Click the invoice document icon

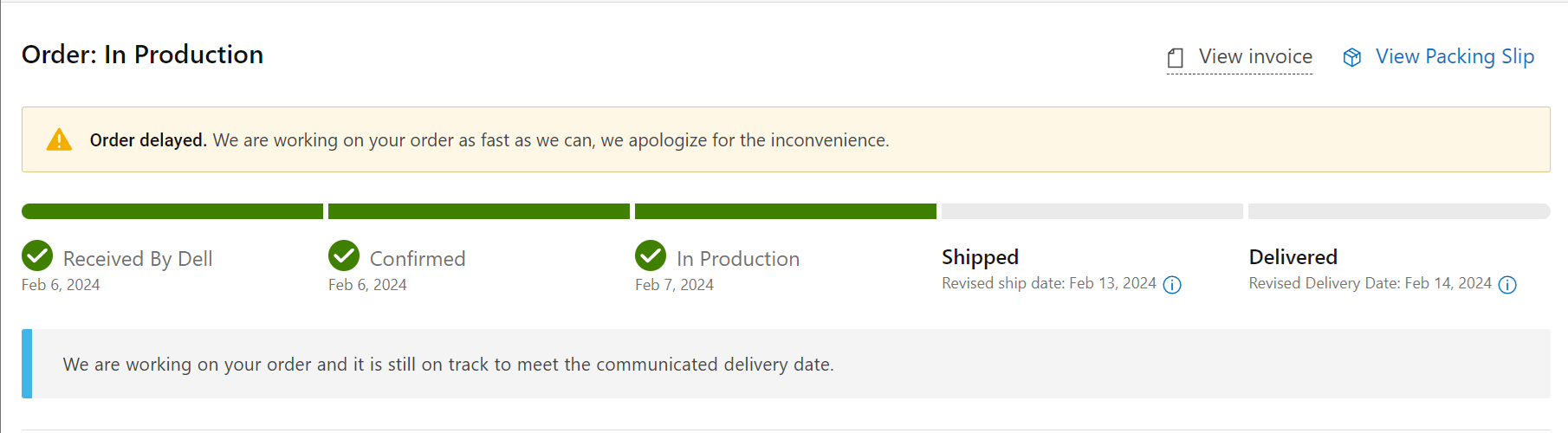coord(1176,58)
